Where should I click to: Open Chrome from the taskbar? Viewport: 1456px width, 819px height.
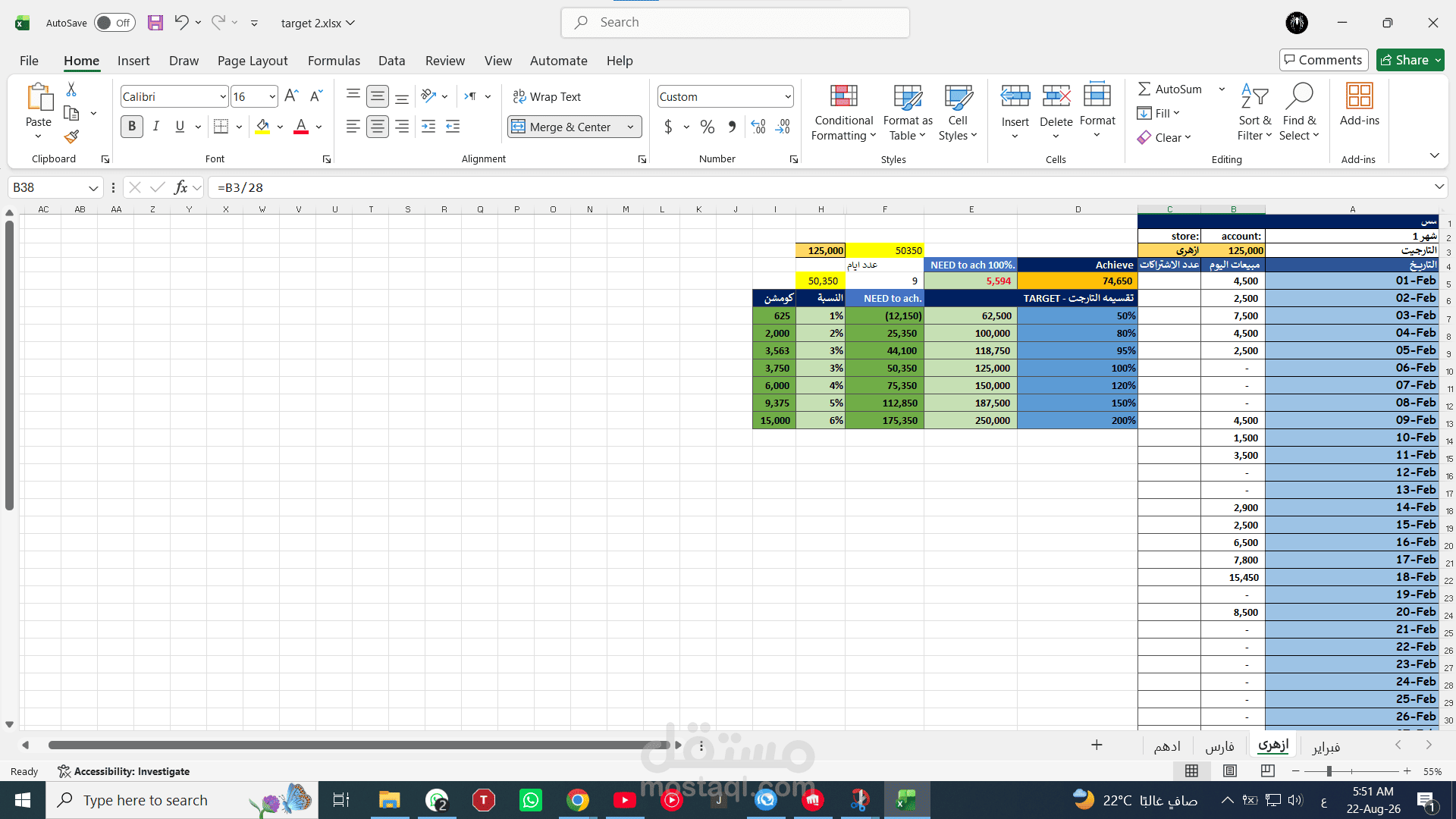click(x=578, y=800)
